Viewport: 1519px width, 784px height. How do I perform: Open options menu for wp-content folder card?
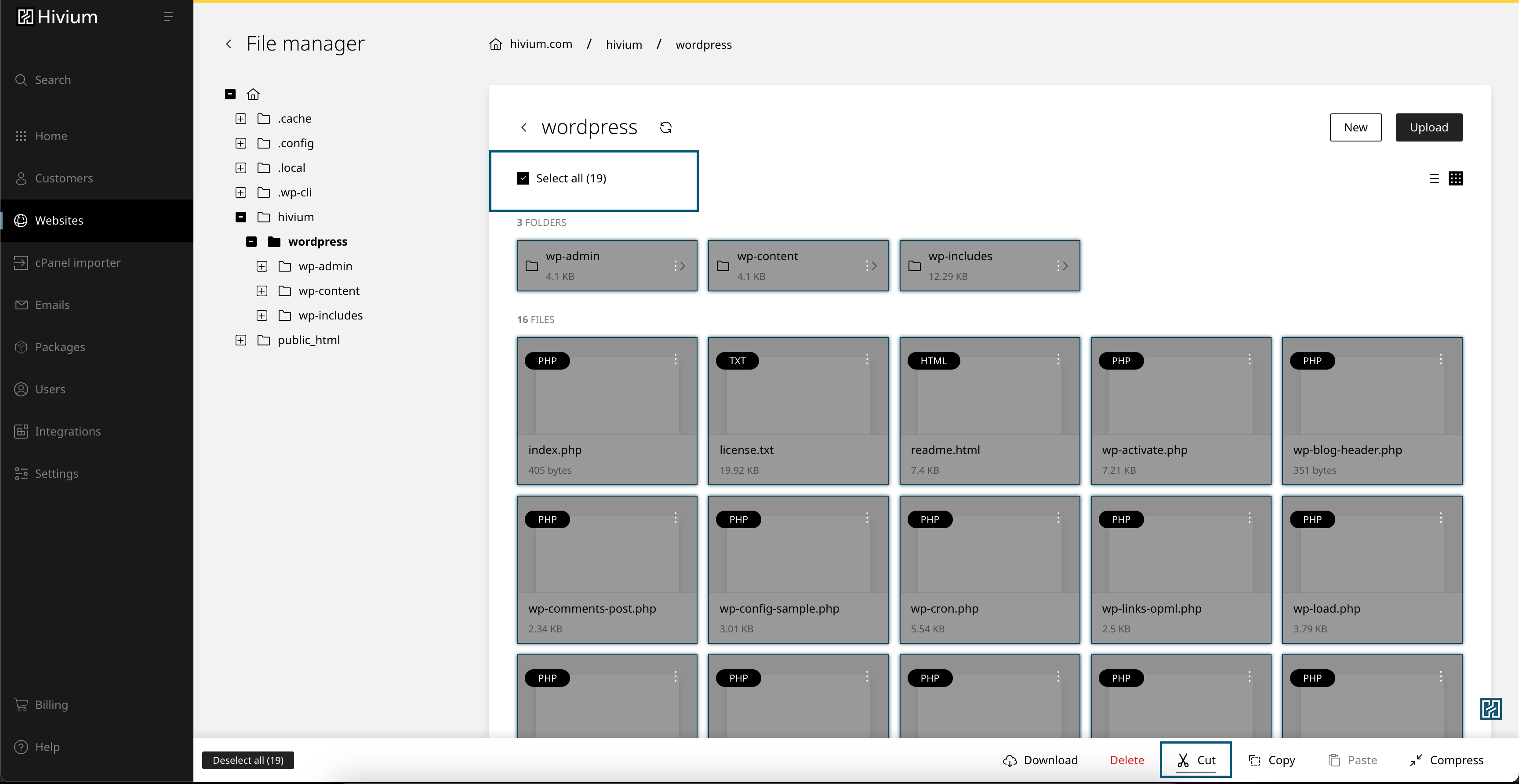(x=867, y=266)
